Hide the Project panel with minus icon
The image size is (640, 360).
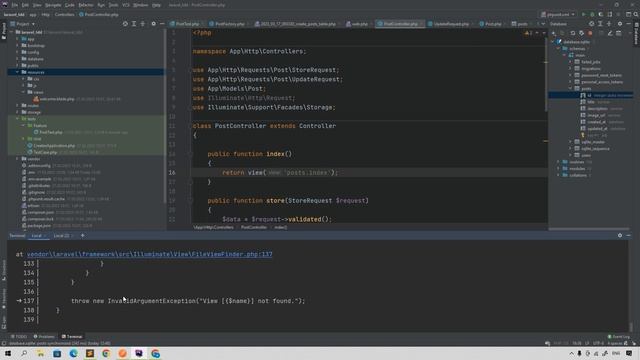162,24
